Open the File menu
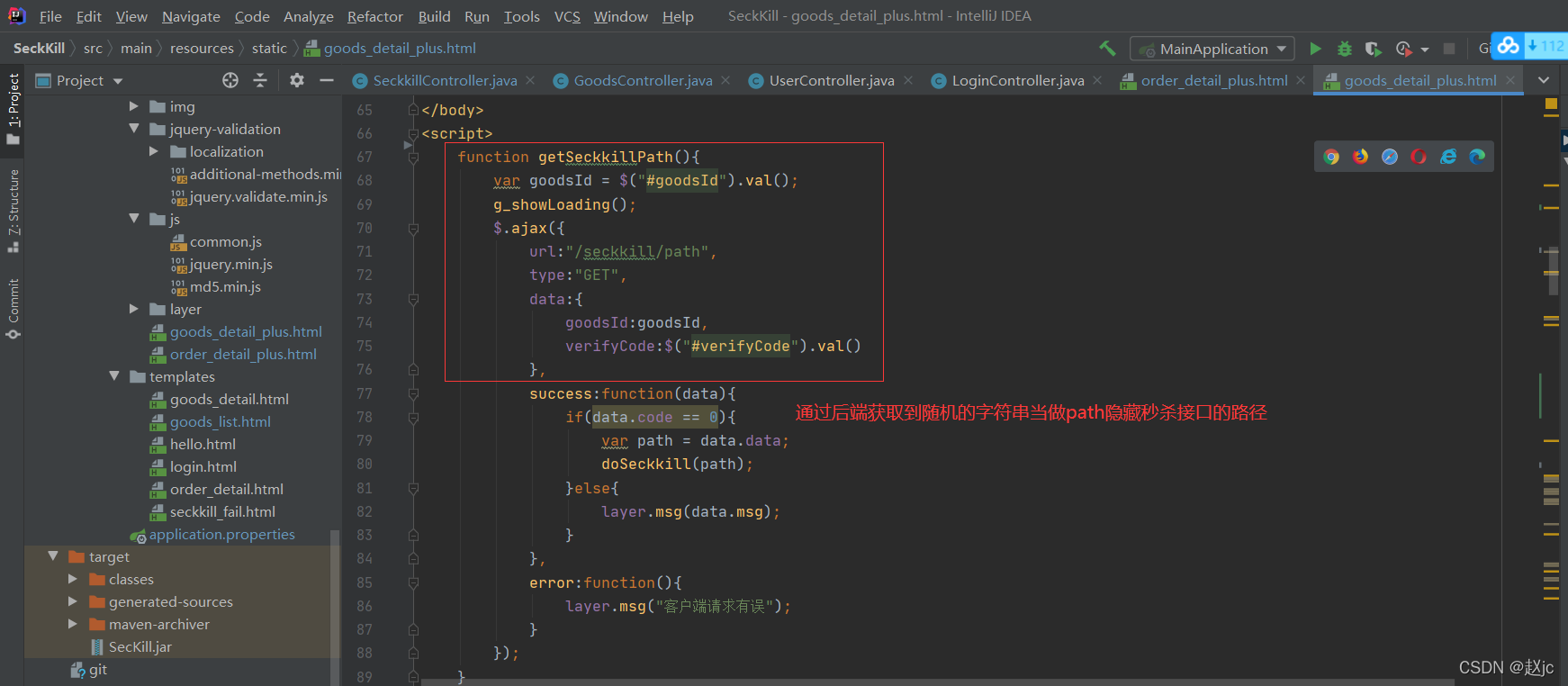Viewport: 1568px width, 686px height. tap(50, 16)
